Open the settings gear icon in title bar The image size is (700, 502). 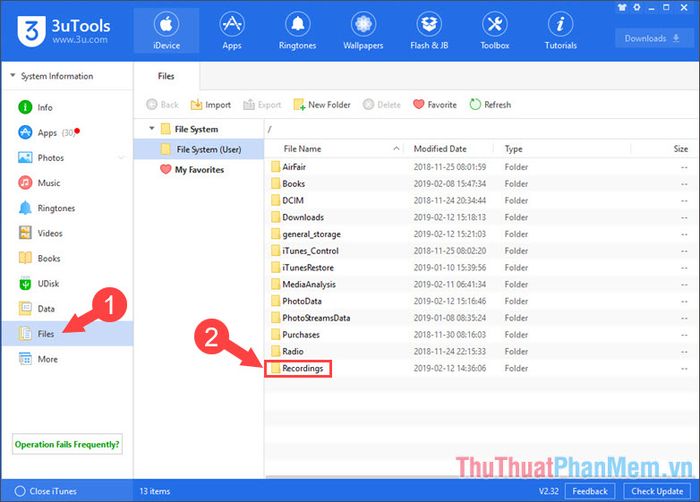[637, 7]
